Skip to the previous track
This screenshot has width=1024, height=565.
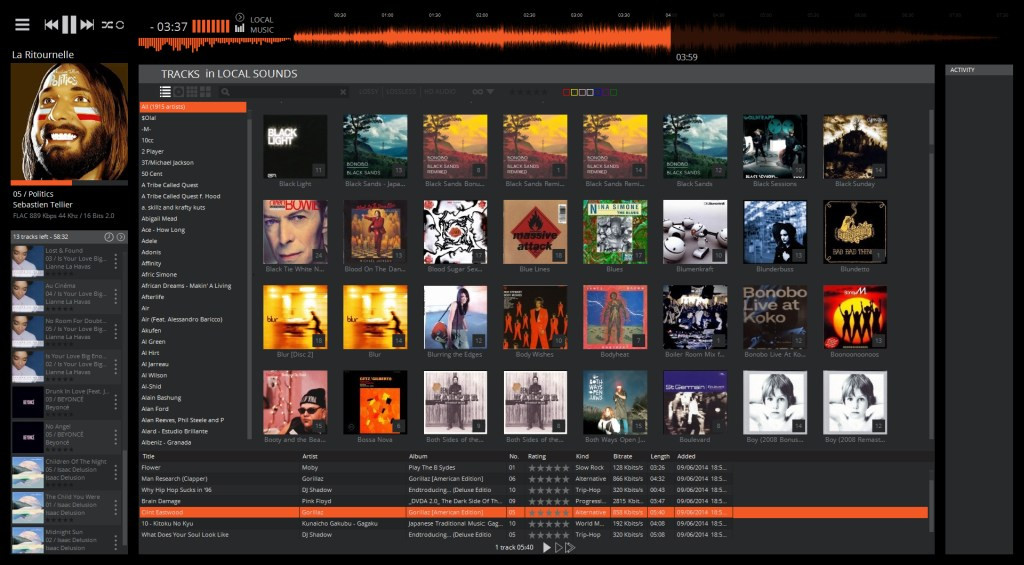51,25
